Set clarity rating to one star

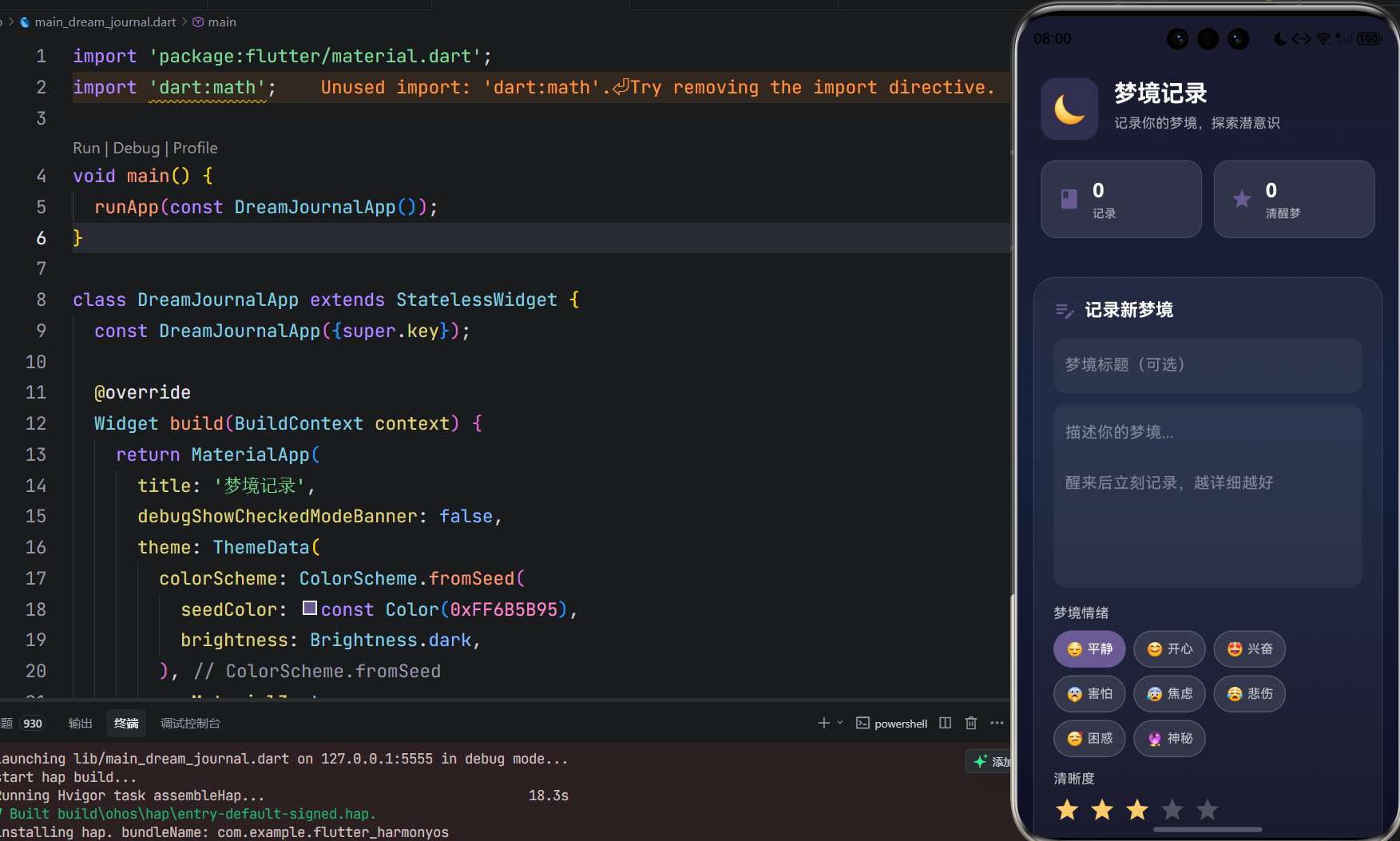(x=1067, y=810)
